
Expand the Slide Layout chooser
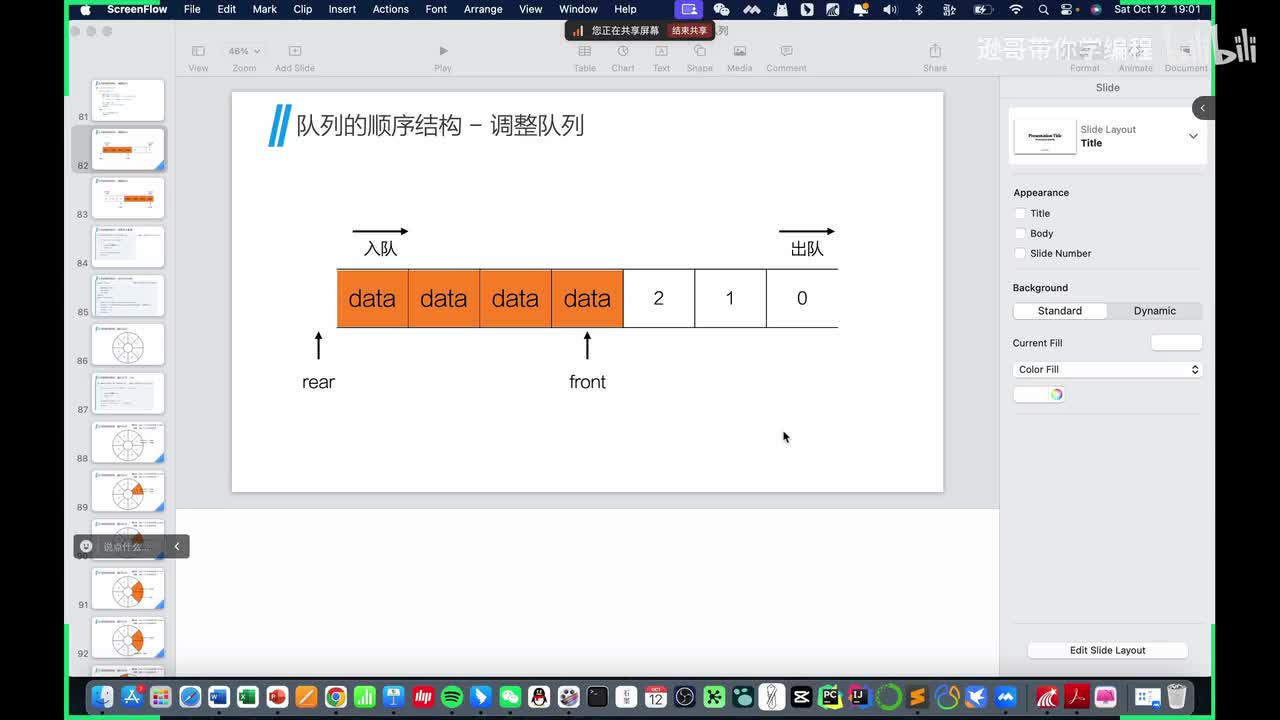(1193, 136)
